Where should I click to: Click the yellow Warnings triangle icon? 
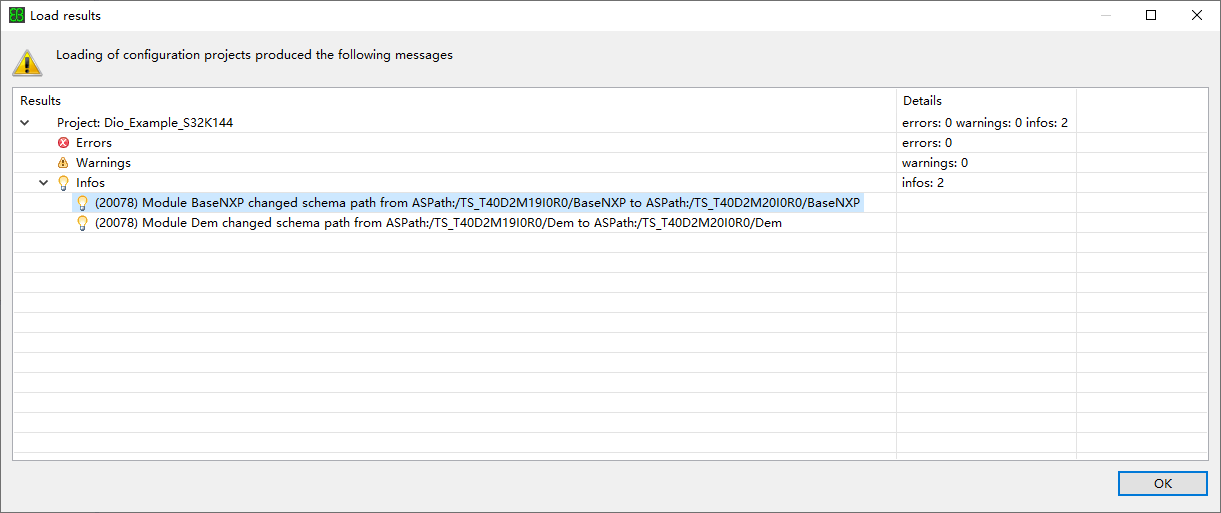pos(63,163)
